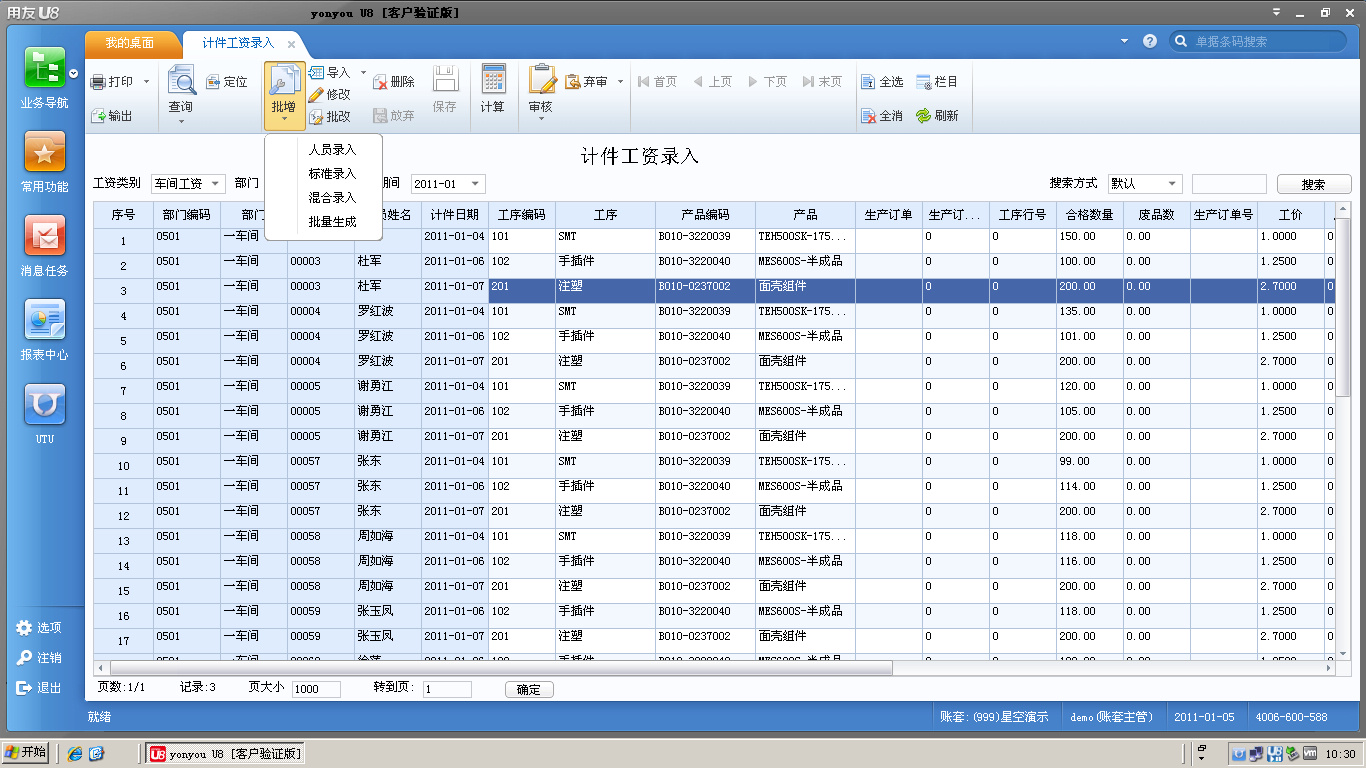Expand the 查询 dropdown arrow

tap(181, 122)
